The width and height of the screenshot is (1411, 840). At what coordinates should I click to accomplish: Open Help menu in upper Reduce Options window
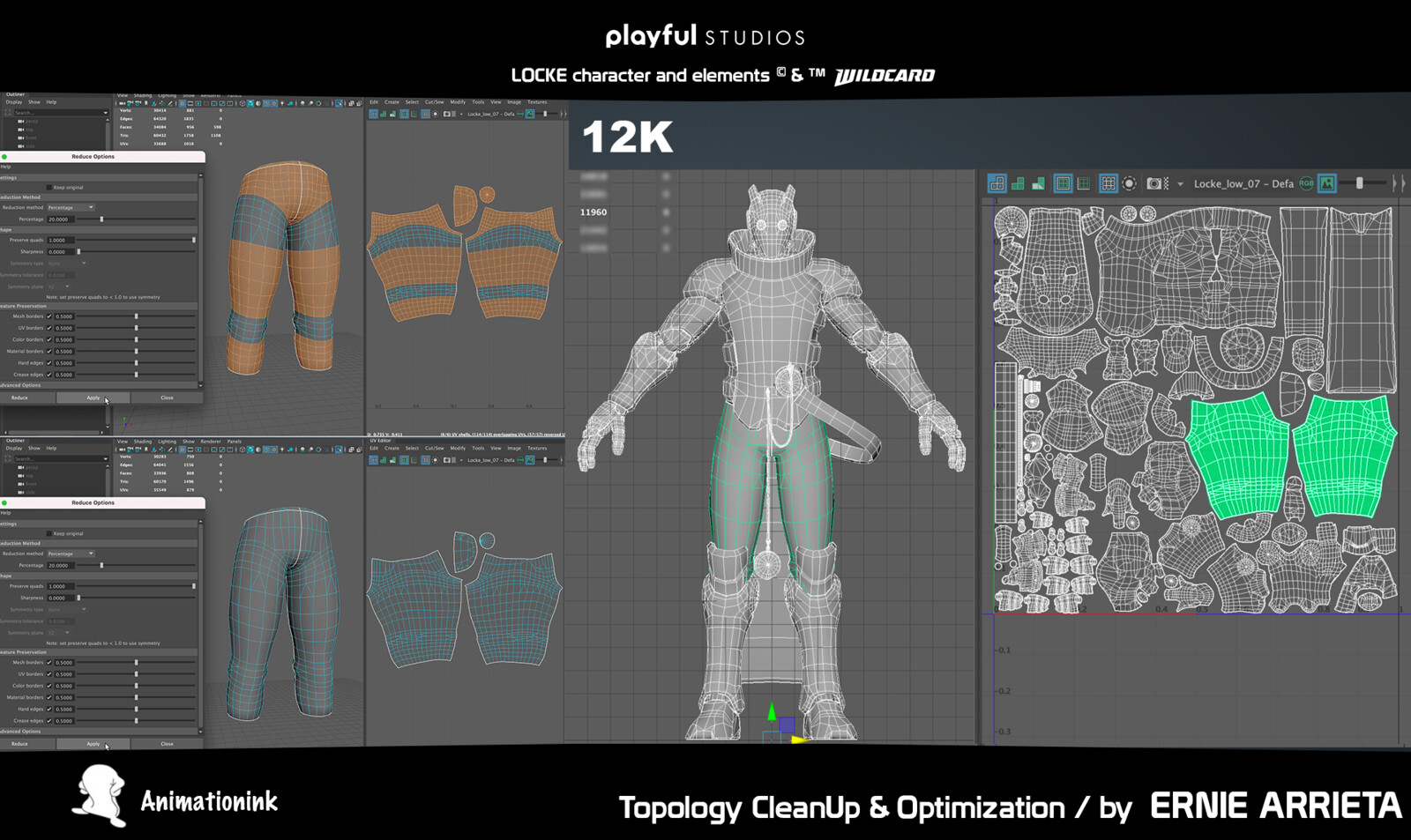(x=5, y=167)
